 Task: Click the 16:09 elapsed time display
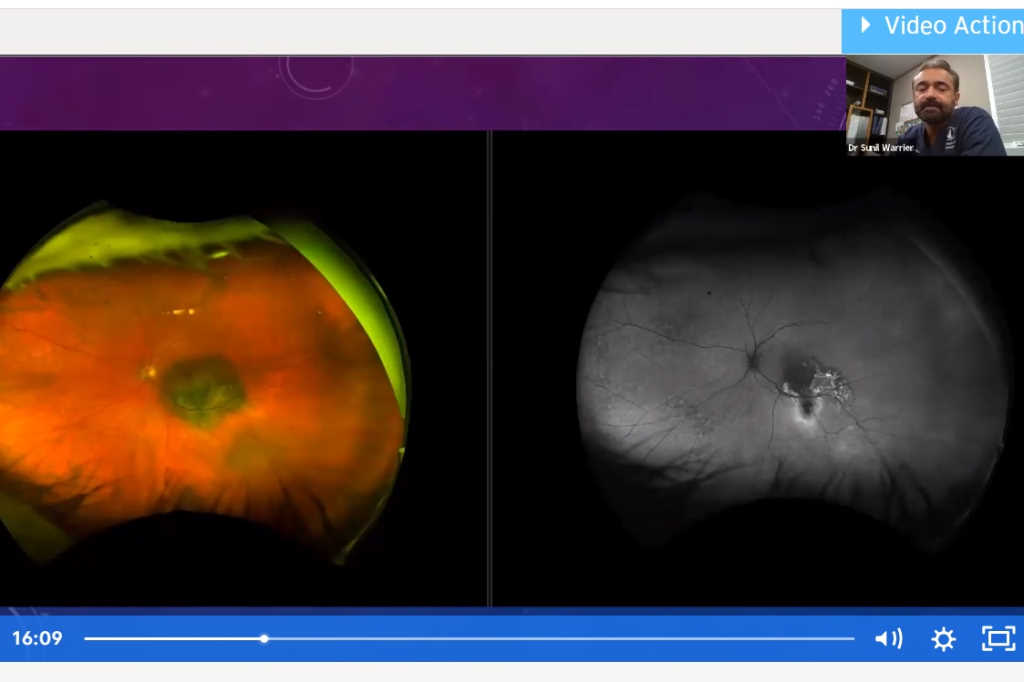click(37, 638)
